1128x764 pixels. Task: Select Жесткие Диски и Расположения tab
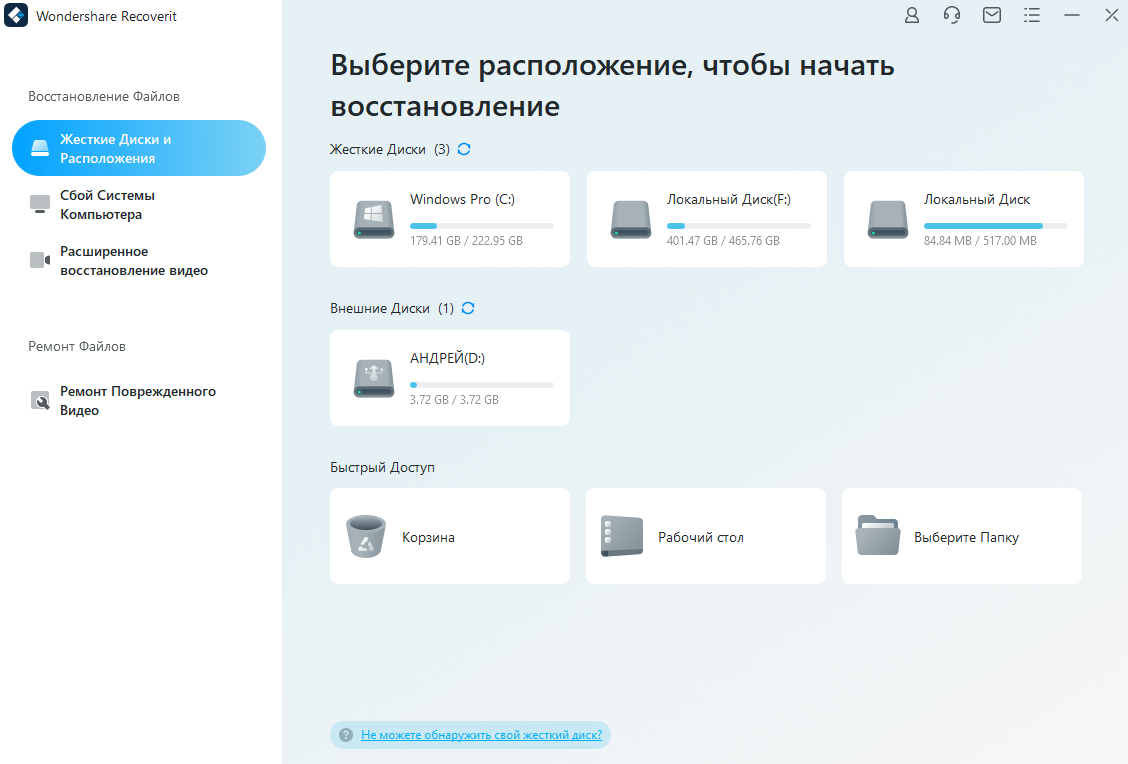click(139, 148)
